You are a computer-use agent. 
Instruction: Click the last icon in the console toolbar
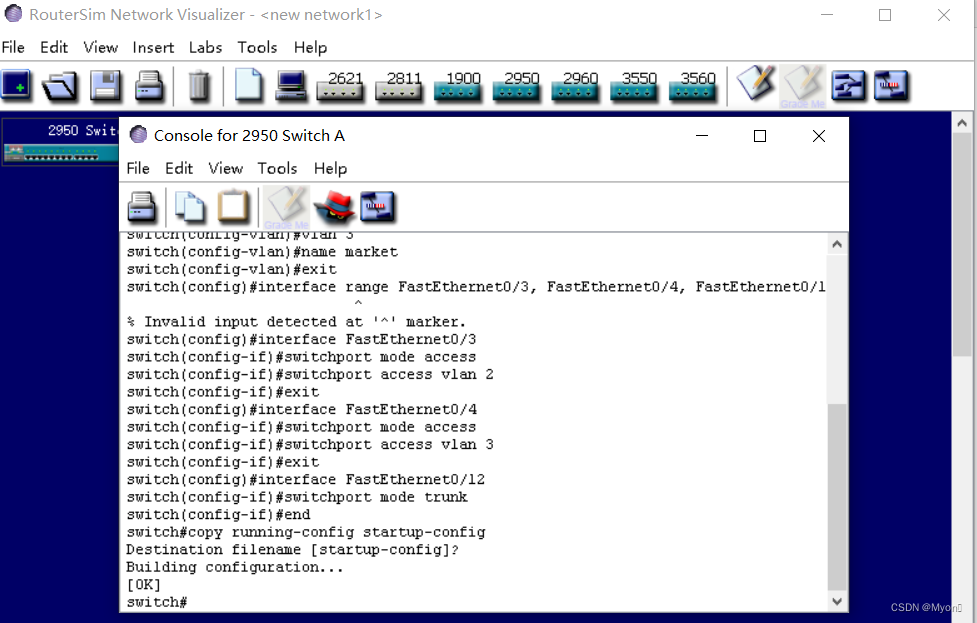(378, 207)
